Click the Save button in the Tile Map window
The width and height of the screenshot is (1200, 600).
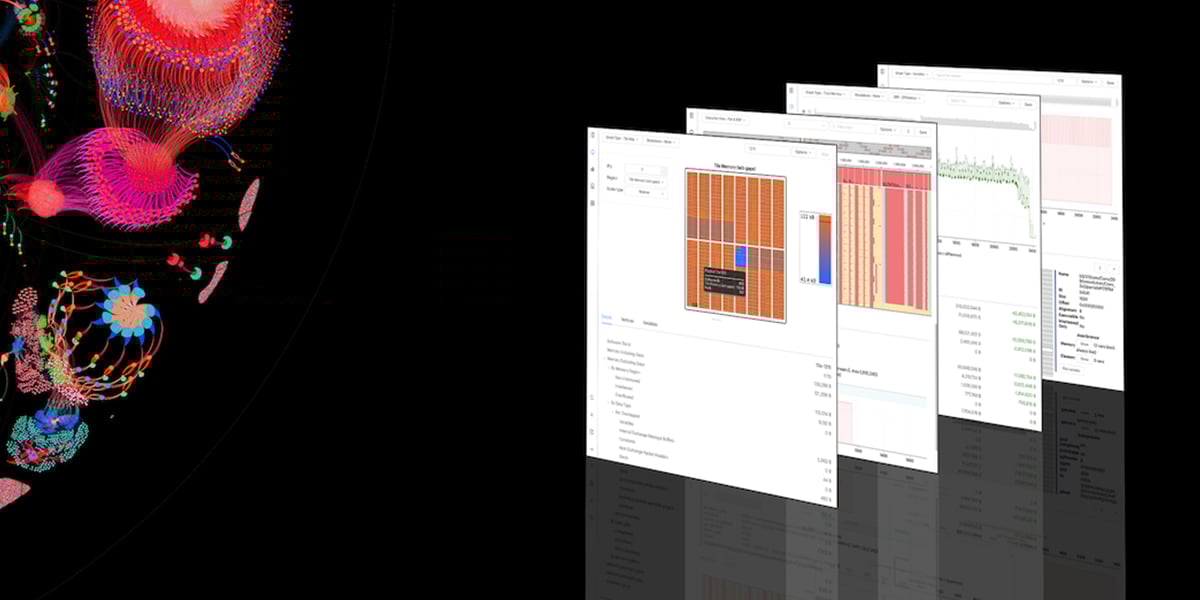coord(826,154)
